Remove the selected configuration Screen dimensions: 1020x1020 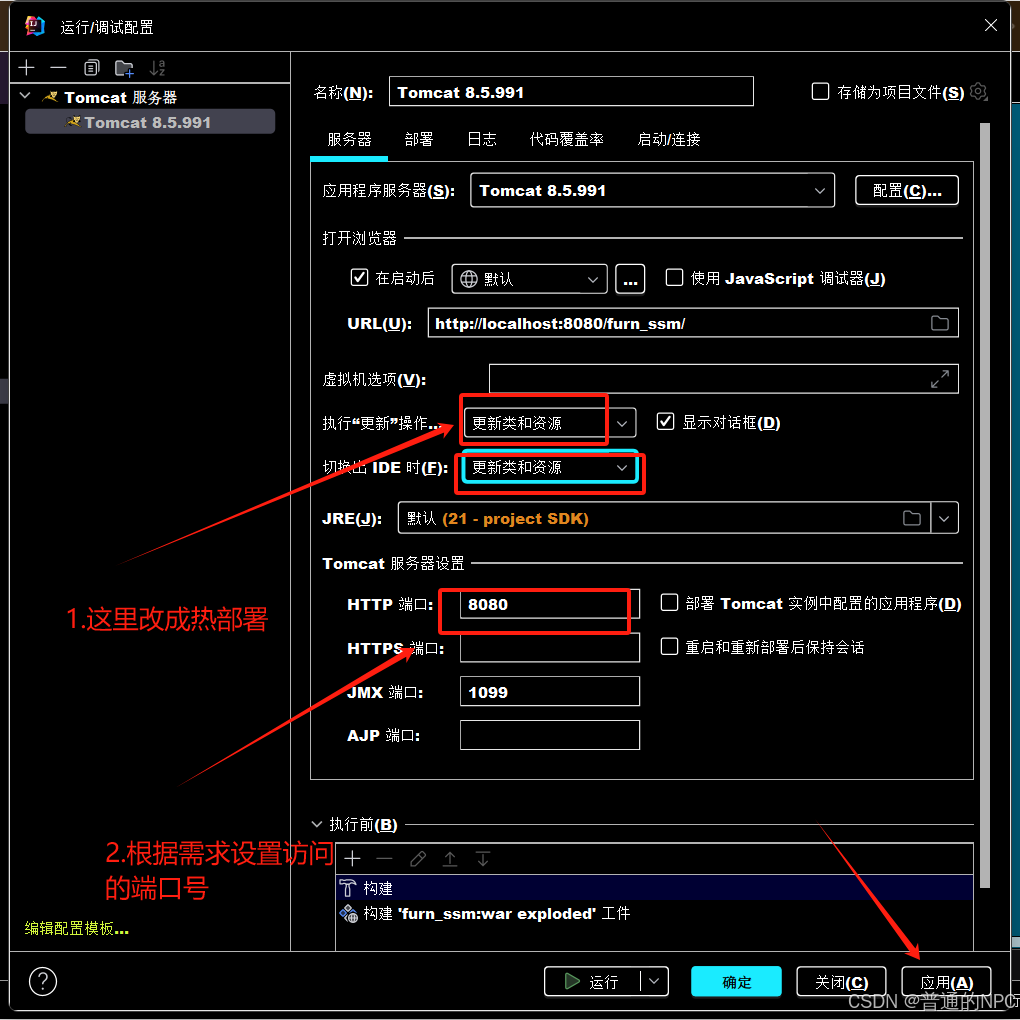[59, 68]
